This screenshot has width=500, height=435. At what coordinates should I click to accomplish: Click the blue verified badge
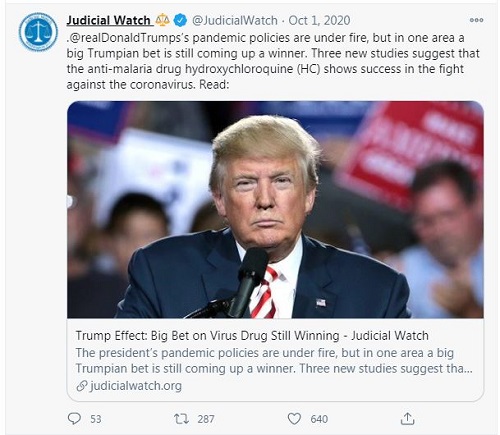tap(180, 20)
